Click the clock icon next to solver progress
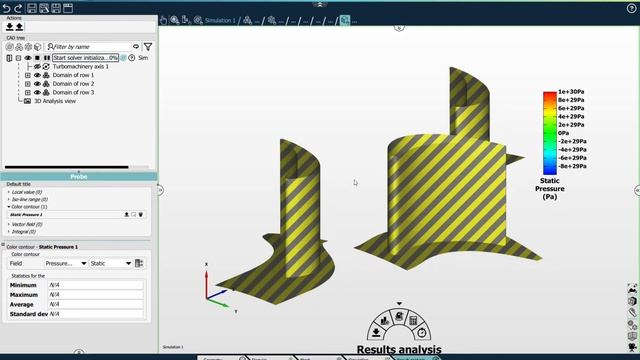 (132, 58)
